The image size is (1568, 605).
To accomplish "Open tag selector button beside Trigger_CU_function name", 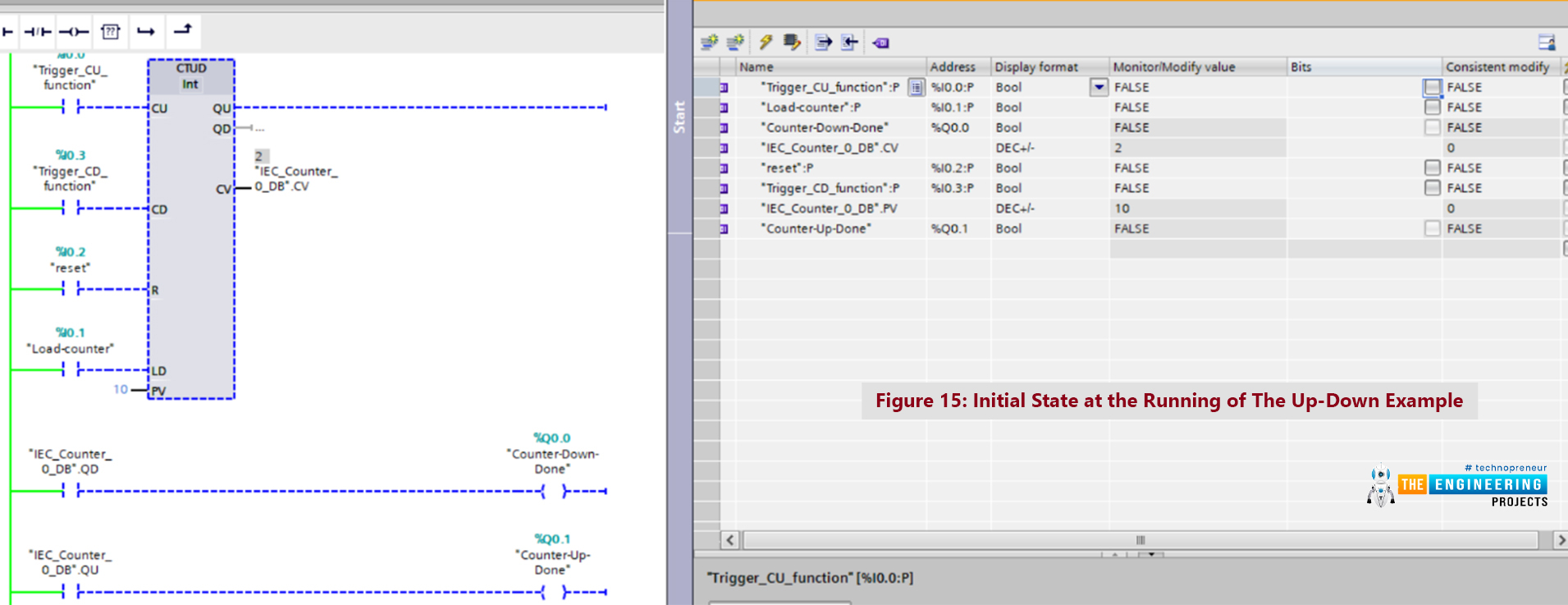I will pyautogui.click(x=916, y=87).
